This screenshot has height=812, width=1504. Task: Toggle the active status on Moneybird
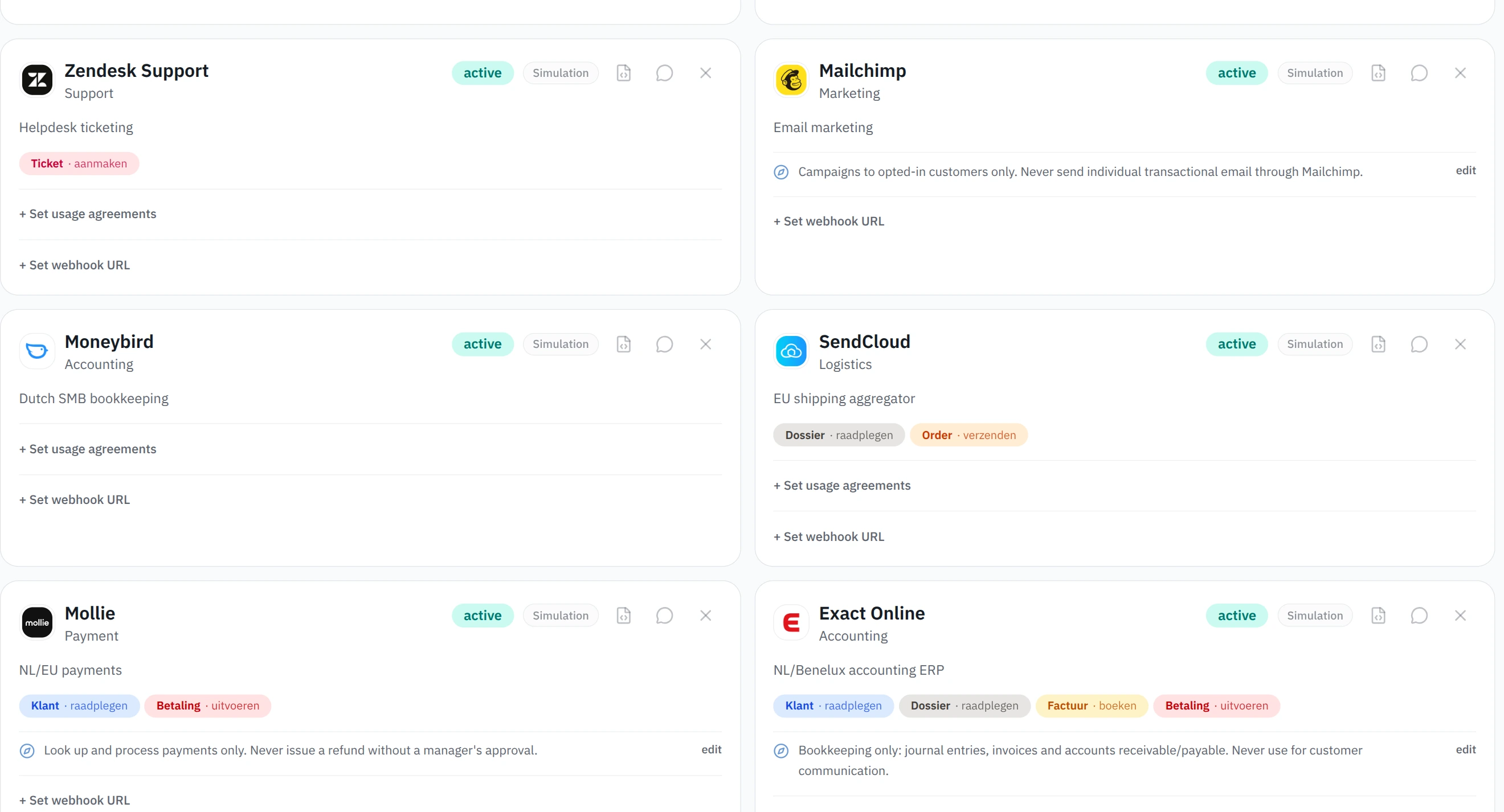(483, 344)
